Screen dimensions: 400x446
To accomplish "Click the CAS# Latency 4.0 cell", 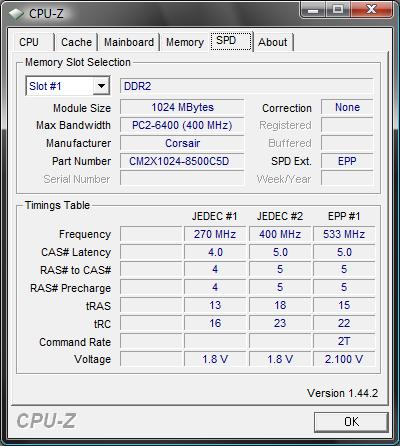I will (215, 252).
